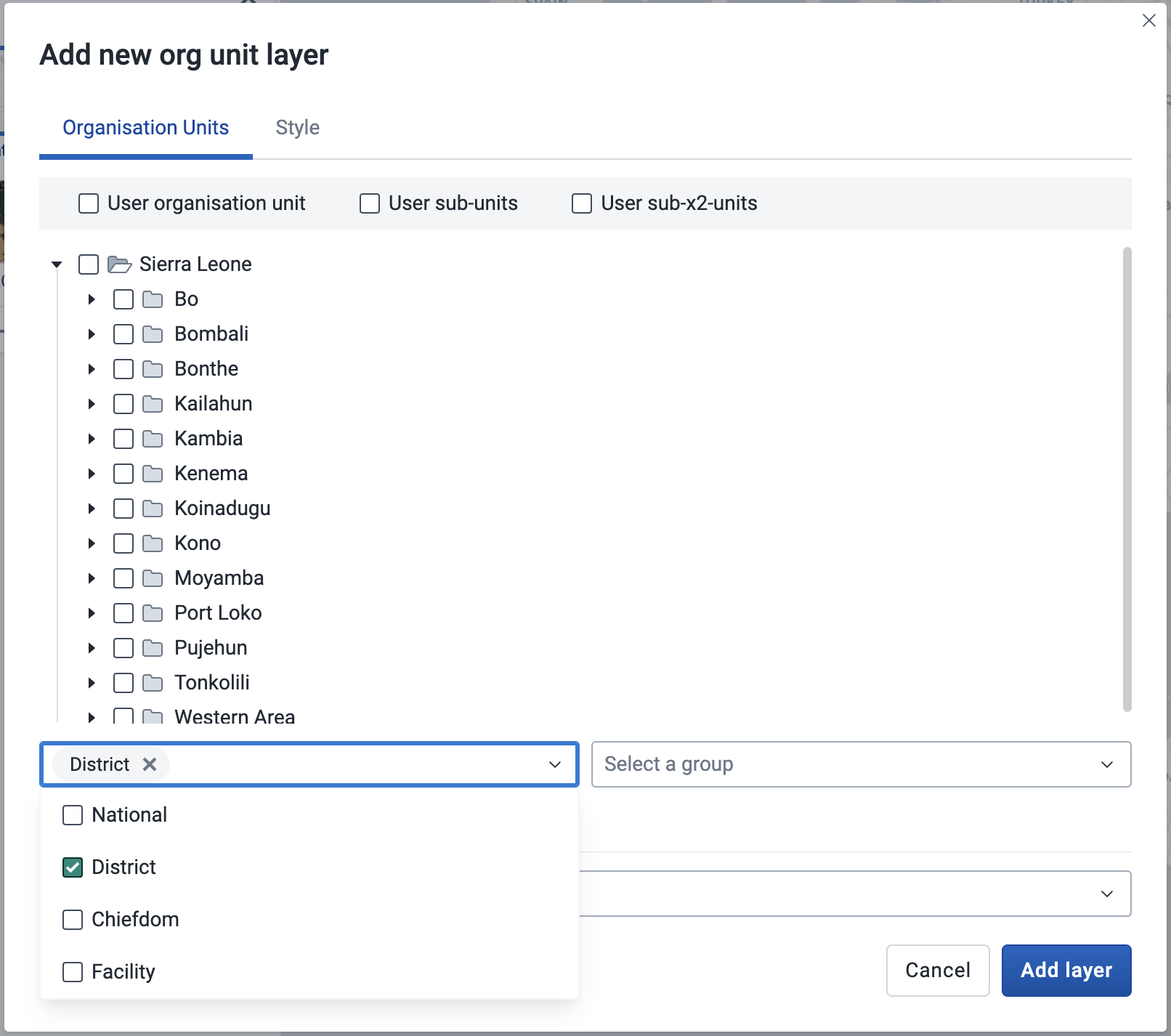Toggle the User sub-x2-units checkbox
Image resolution: width=1171 pixels, height=1036 pixels.
580,203
